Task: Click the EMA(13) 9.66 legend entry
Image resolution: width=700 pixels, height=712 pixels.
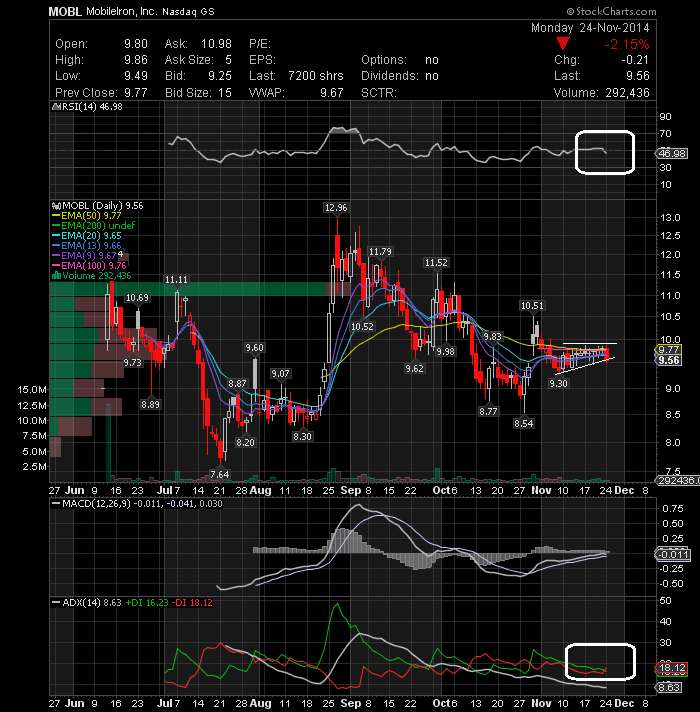Action: (x=87, y=246)
